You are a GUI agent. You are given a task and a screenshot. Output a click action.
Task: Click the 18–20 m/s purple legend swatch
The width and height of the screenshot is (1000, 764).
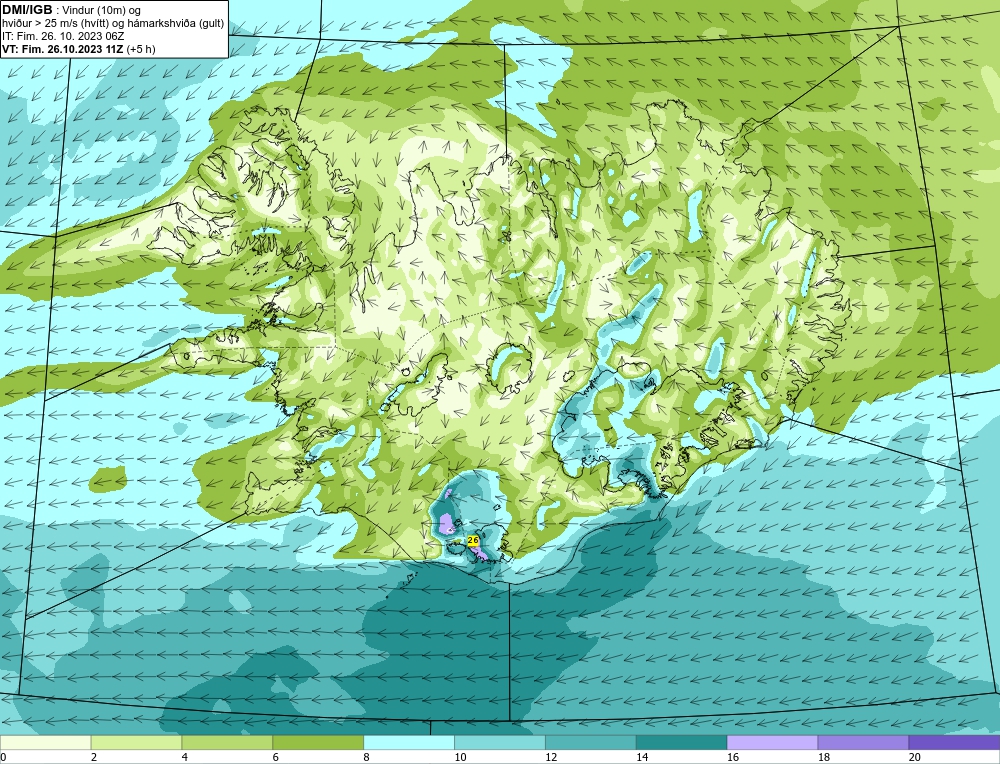(x=864, y=743)
